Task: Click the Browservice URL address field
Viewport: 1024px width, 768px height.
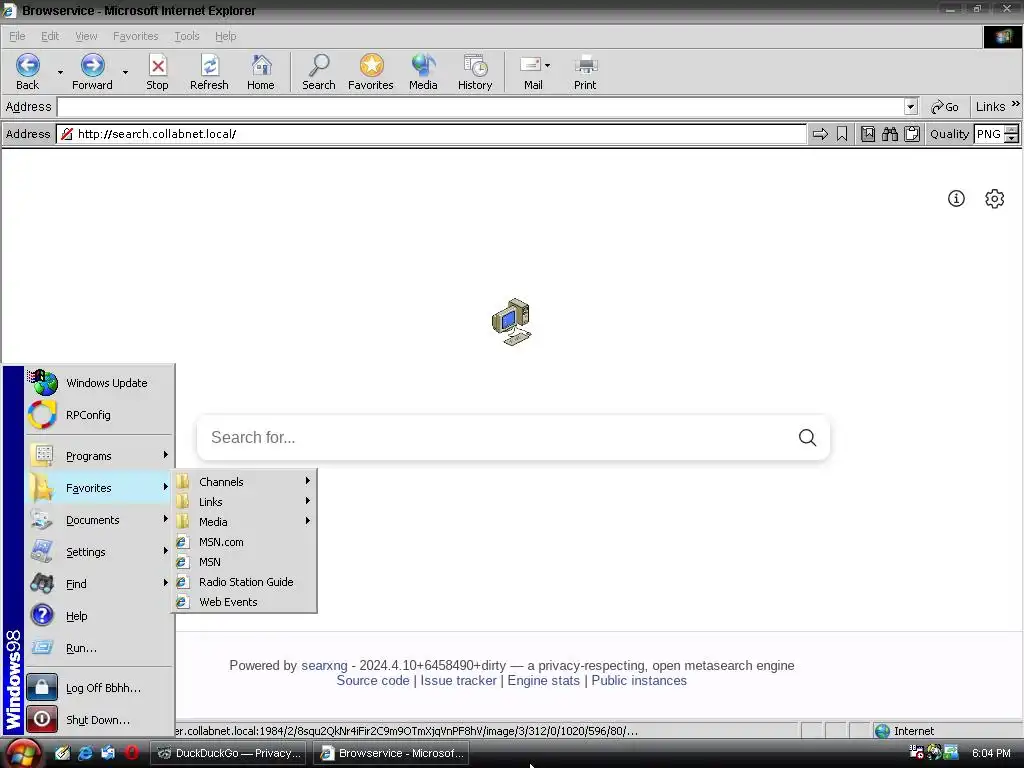Action: 431,134
